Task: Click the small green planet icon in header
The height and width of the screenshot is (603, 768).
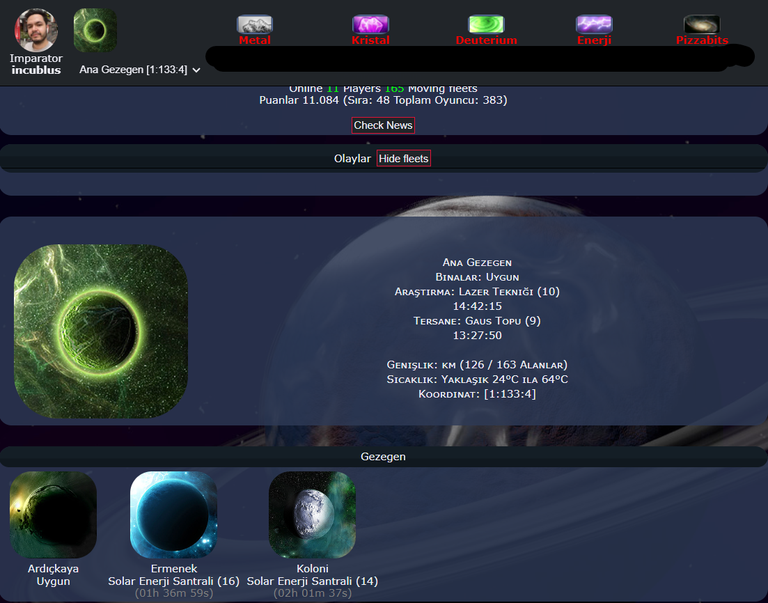Action: pos(95,30)
